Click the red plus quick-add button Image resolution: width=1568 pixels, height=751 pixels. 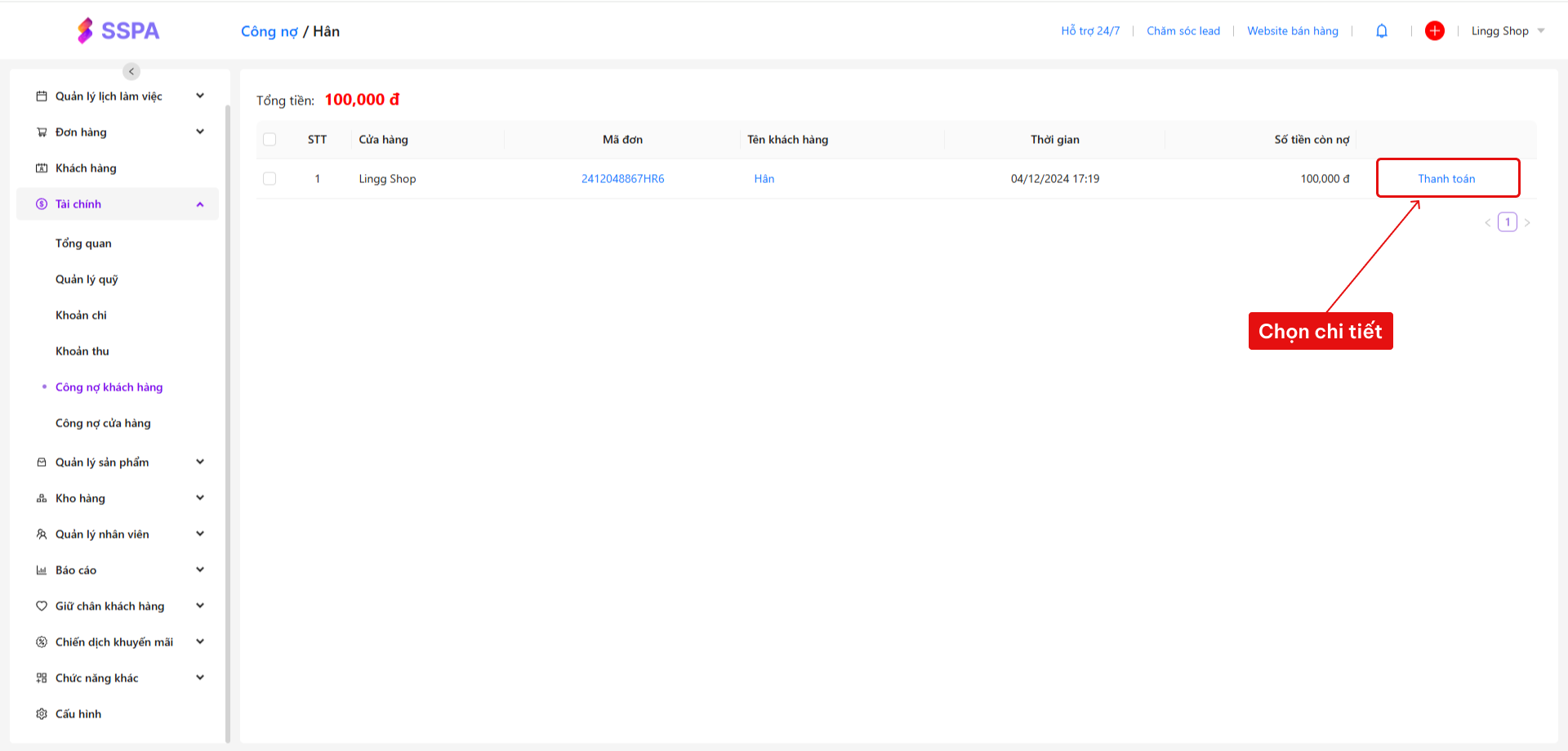pos(1435,30)
